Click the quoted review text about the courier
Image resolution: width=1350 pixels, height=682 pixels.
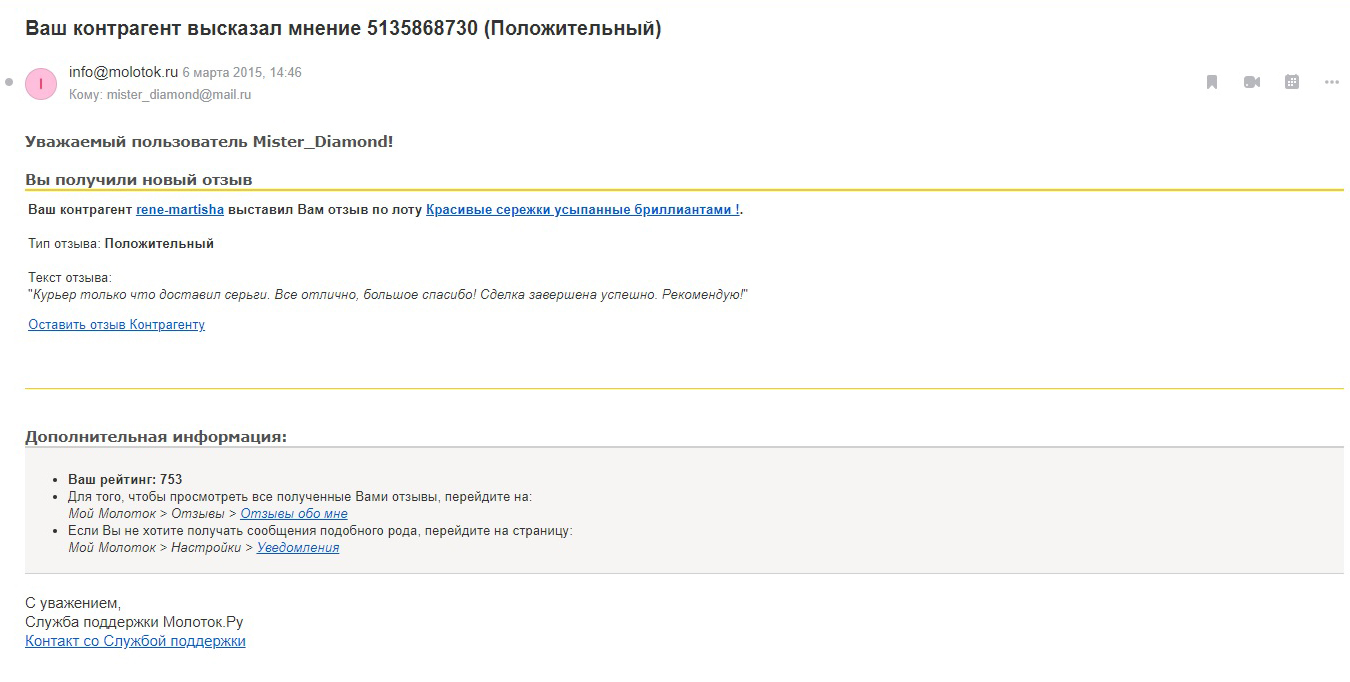tap(388, 295)
